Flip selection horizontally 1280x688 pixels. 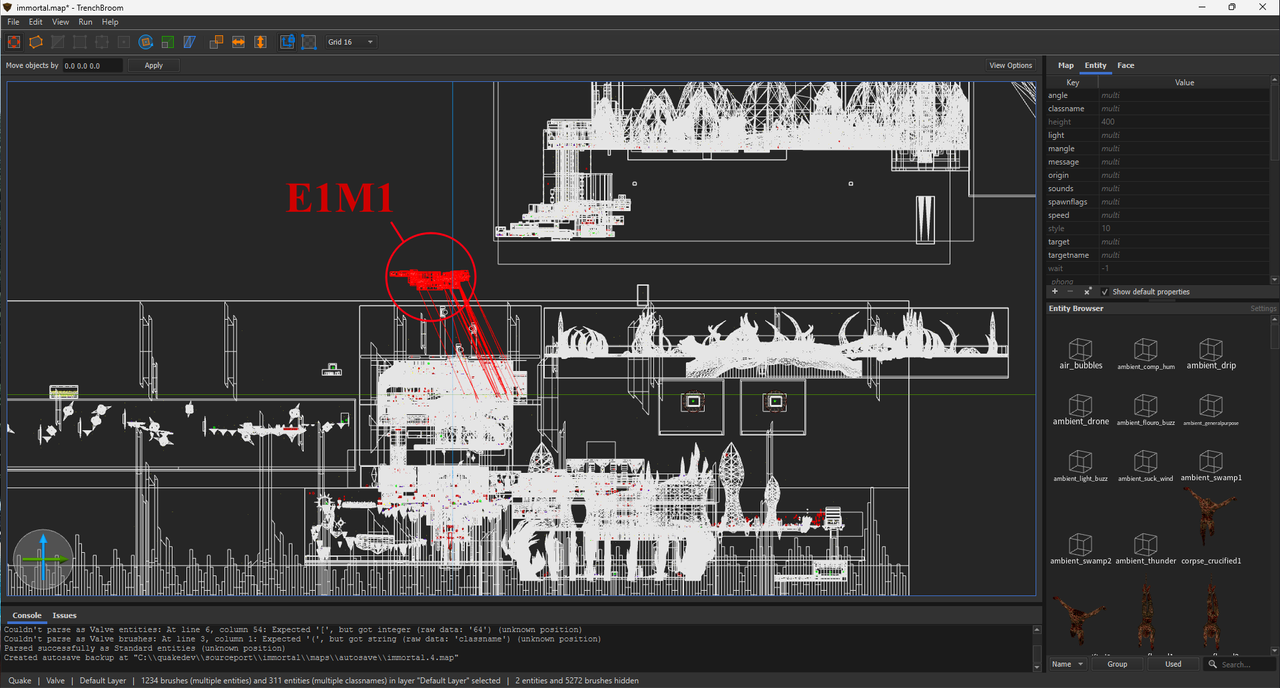tap(238, 42)
